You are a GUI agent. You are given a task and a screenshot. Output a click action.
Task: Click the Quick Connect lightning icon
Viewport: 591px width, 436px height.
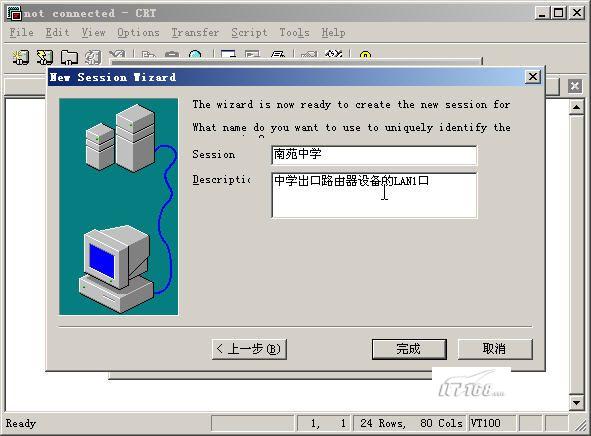[x=44, y=57]
